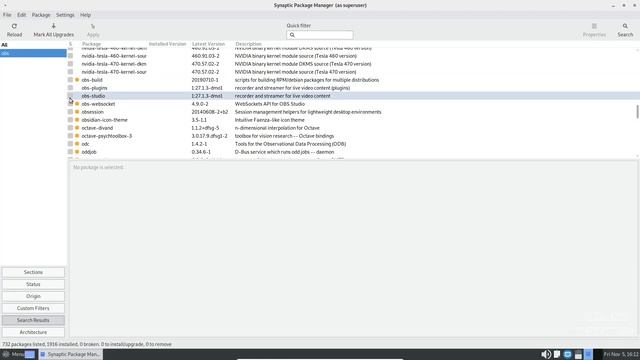The height and width of the screenshot is (360, 640).
Task: Open the File menu
Action: pos(7,15)
